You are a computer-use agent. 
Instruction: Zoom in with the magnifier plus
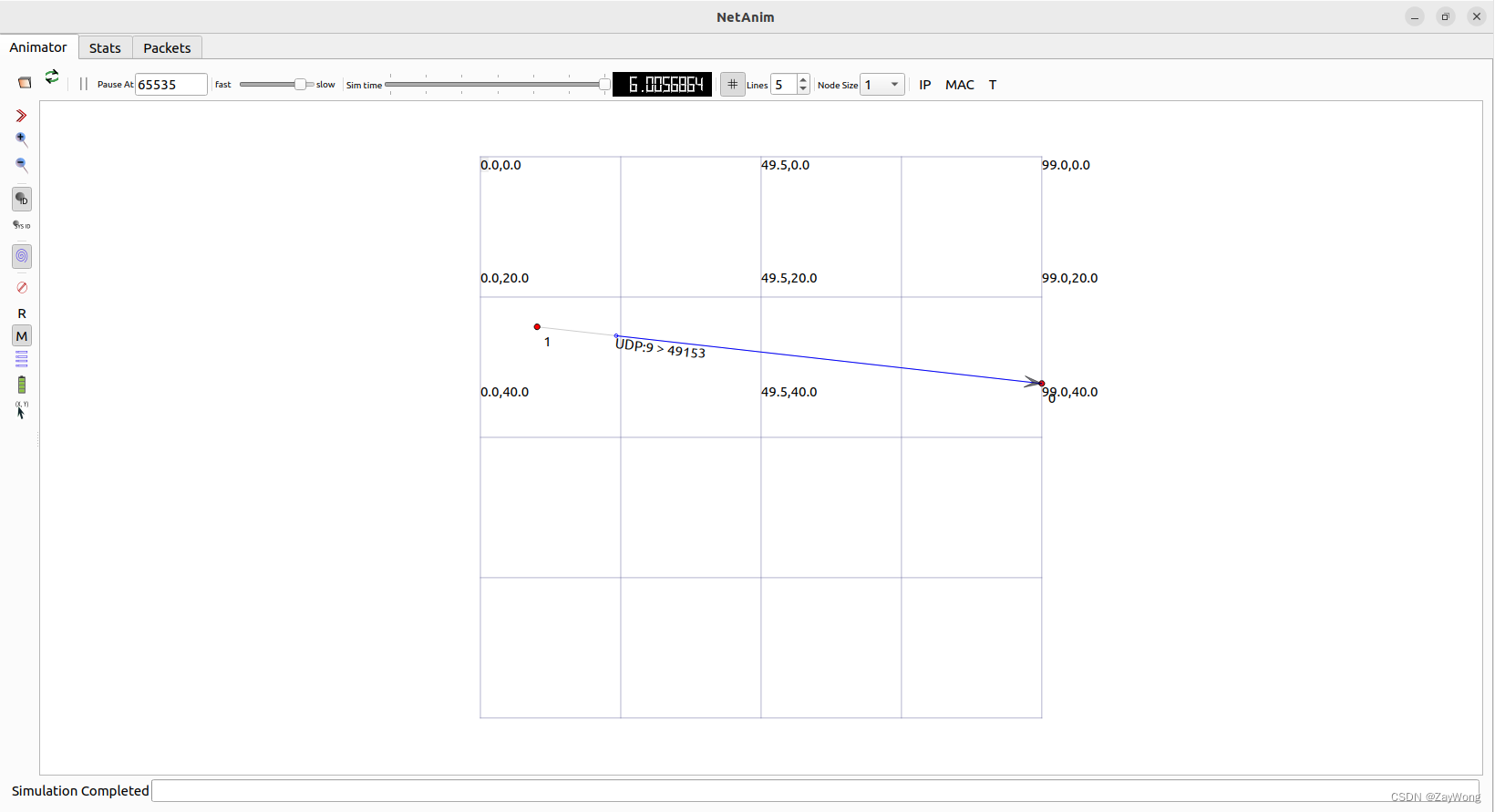tap(22, 139)
